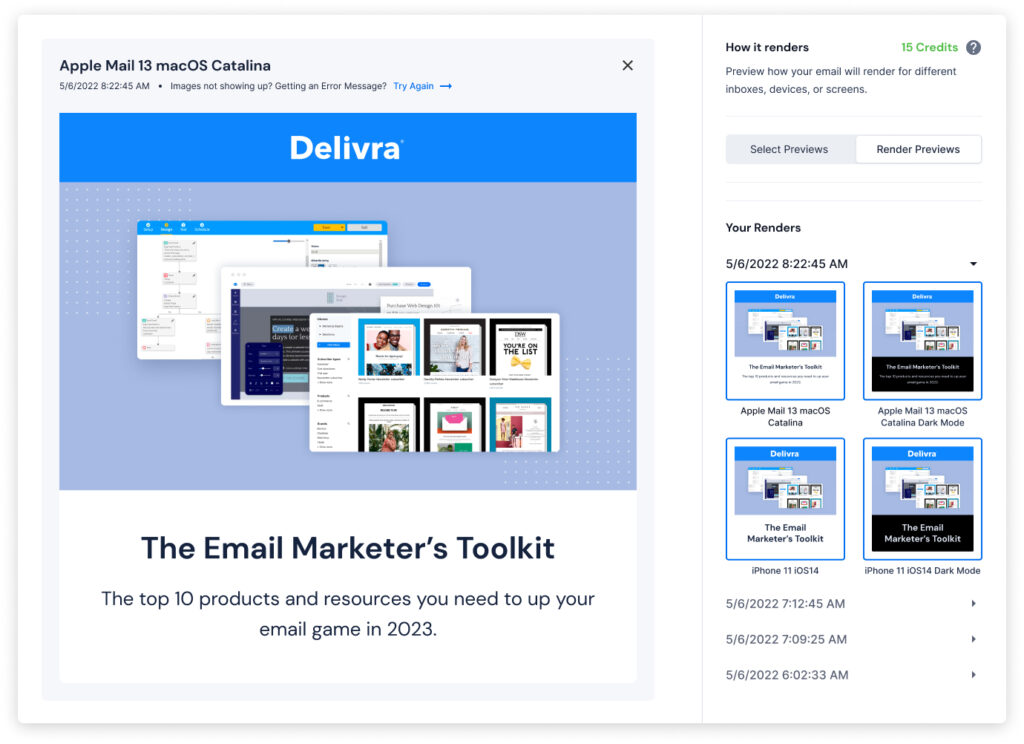
Task: Expand the 5/6/2022 7:09:25 AM render group
Action: click(x=973, y=639)
